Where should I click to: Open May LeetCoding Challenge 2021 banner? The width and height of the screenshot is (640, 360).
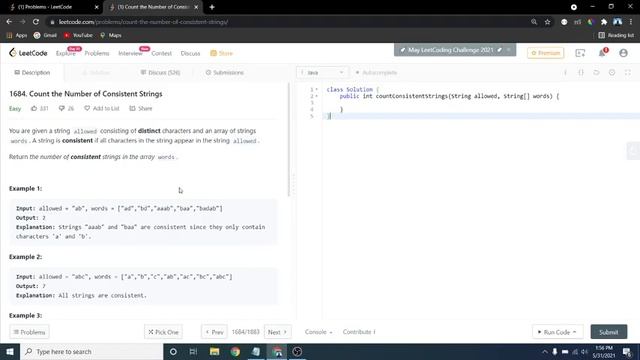point(451,50)
